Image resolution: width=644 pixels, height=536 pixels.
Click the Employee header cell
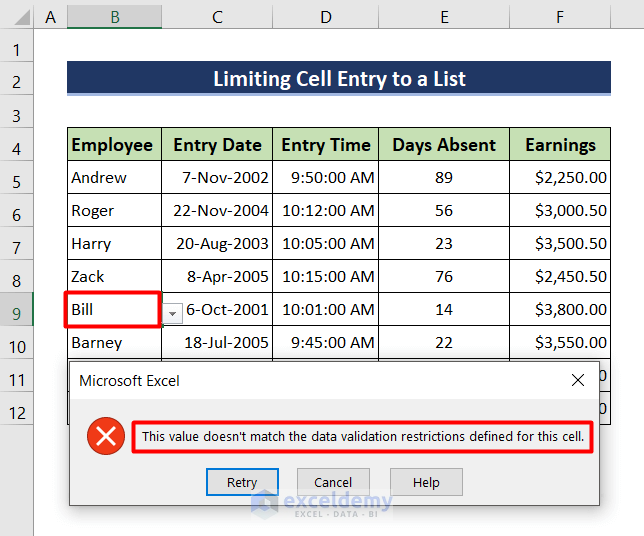pyautogui.click(x=114, y=145)
